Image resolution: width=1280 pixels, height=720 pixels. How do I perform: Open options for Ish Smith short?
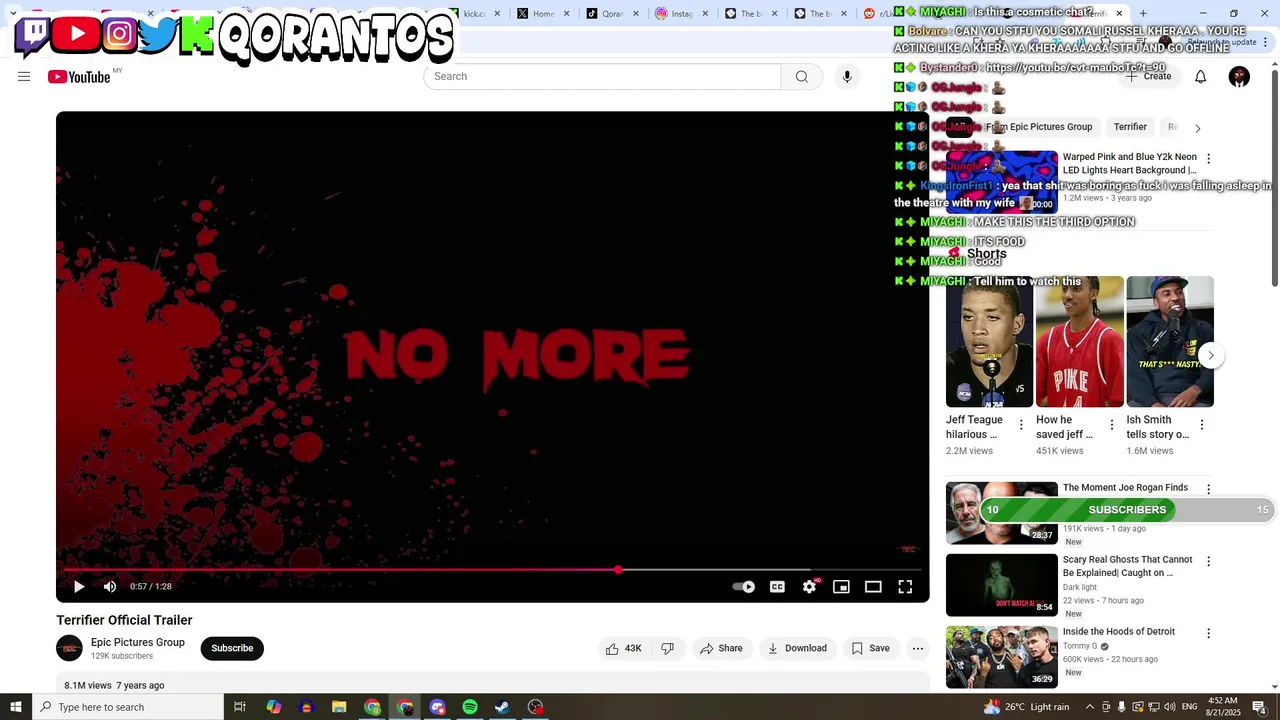pyautogui.click(x=1201, y=425)
